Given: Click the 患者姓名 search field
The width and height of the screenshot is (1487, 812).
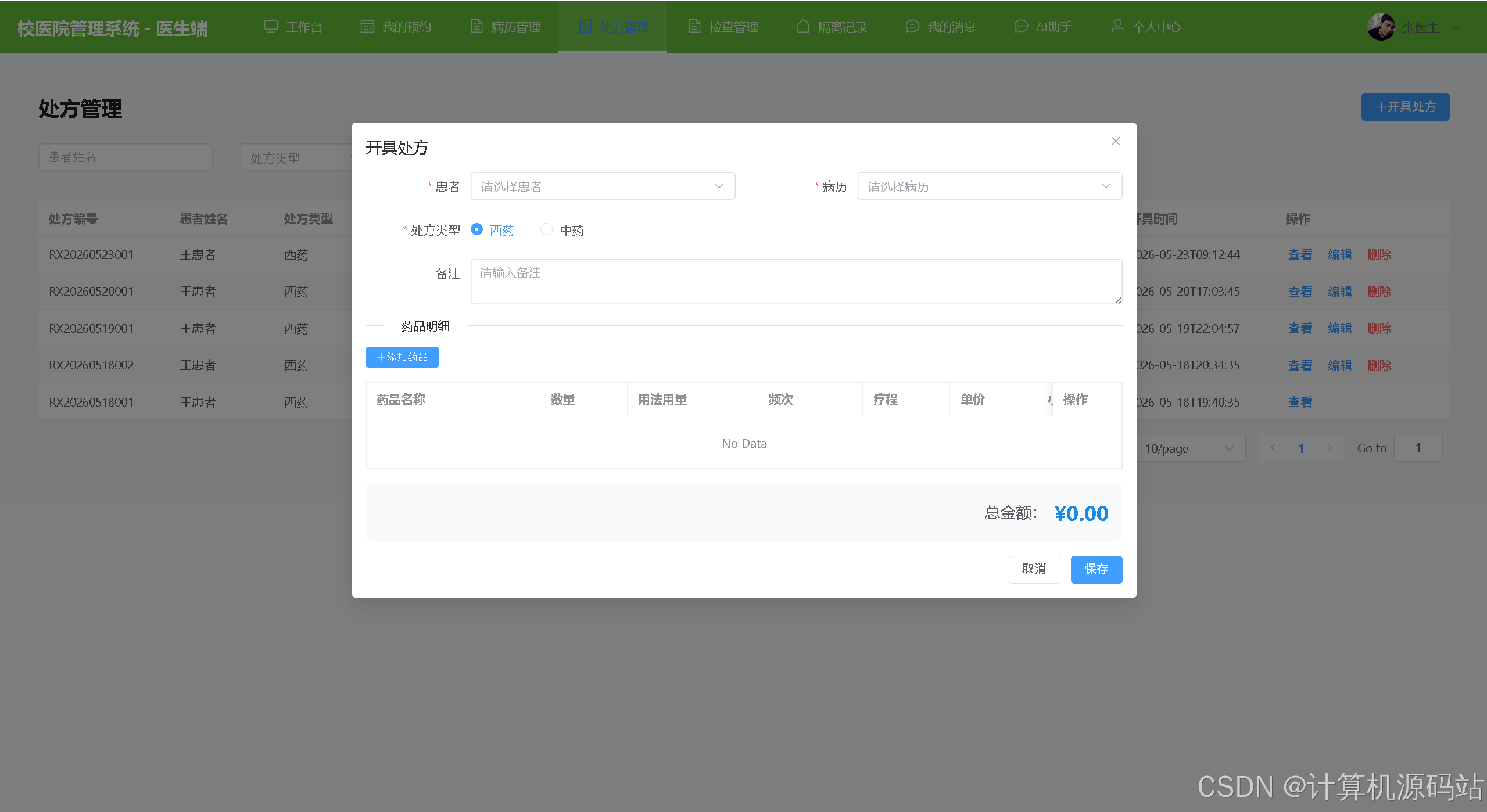Looking at the screenshot, I should pos(126,157).
